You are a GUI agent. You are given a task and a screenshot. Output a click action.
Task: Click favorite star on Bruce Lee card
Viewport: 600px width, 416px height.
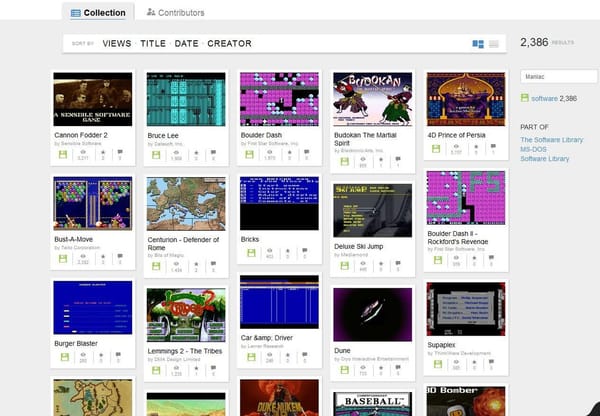click(x=196, y=155)
